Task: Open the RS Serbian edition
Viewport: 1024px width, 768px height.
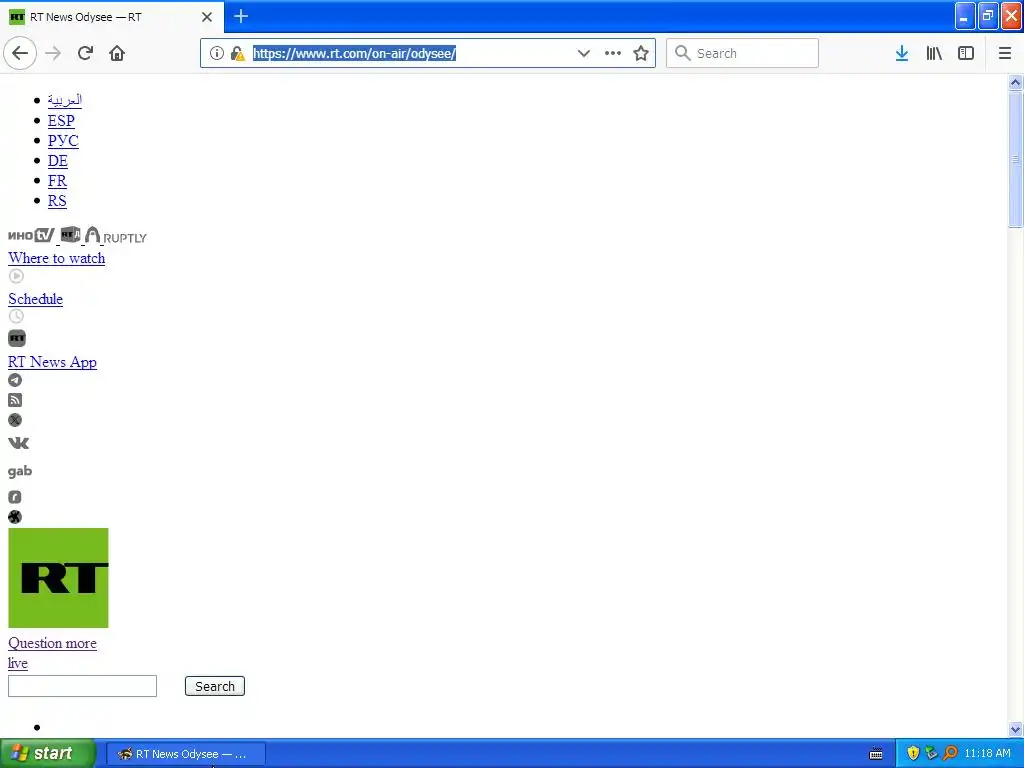Action: 57,201
